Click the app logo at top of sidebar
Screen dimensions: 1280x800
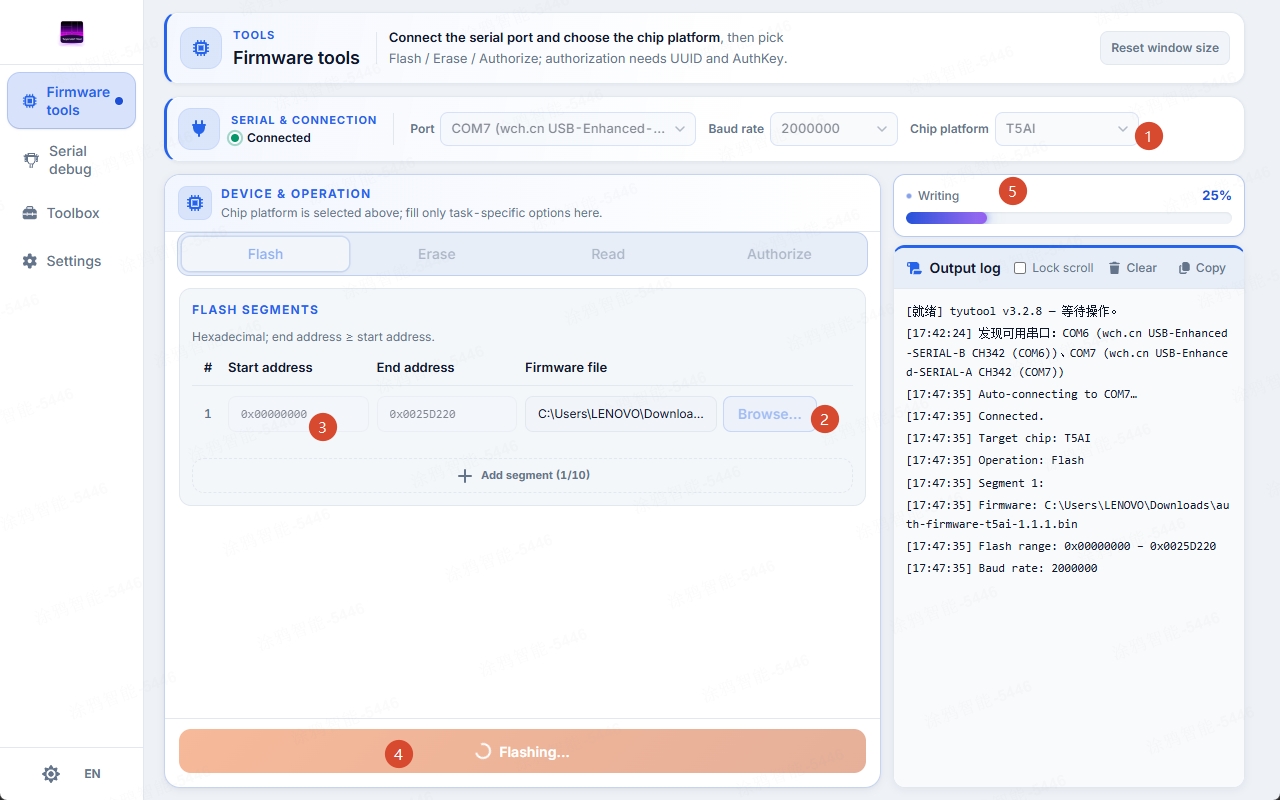(x=71, y=33)
